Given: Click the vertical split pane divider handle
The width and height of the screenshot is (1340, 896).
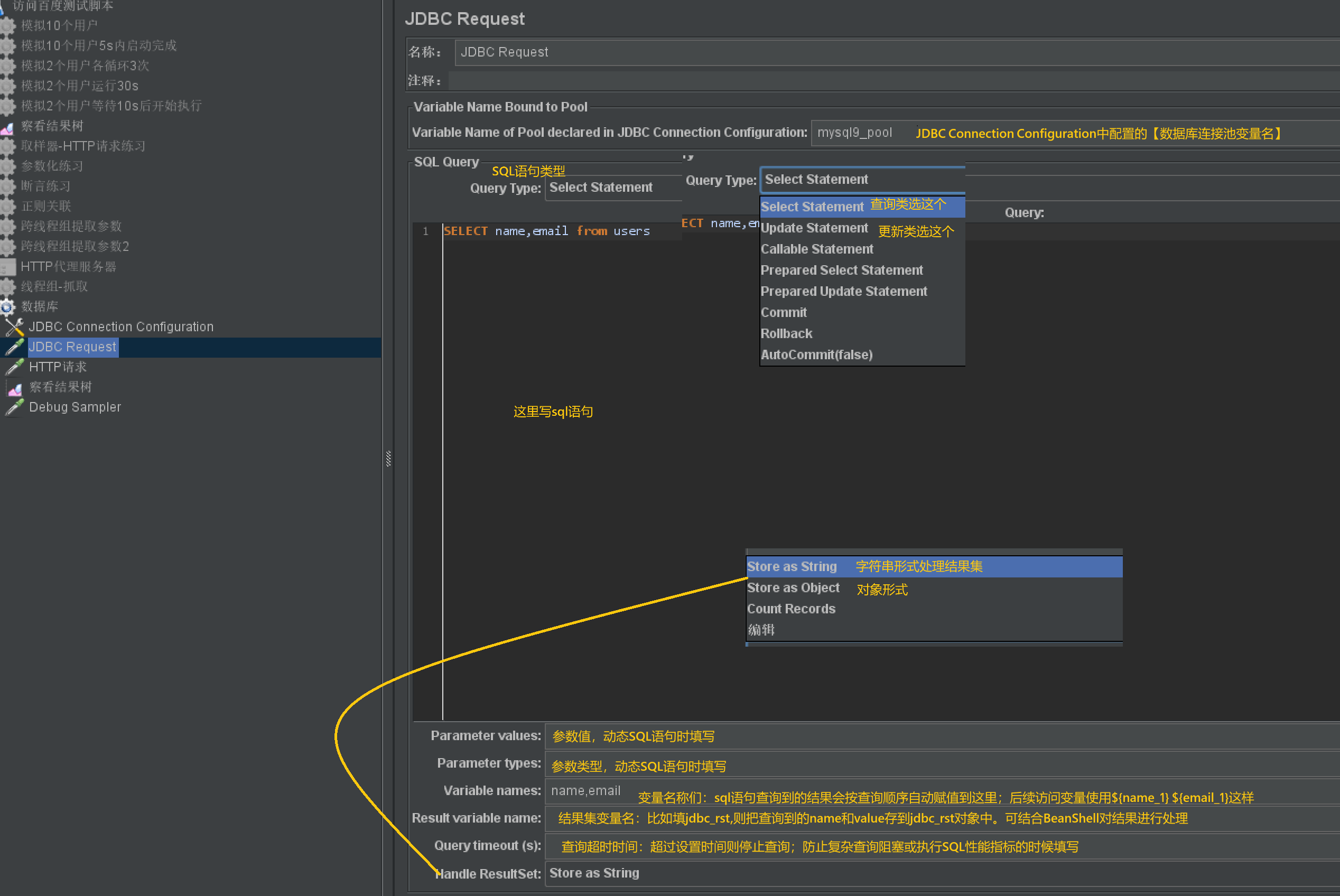Looking at the screenshot, I should [x=388, y=459].
